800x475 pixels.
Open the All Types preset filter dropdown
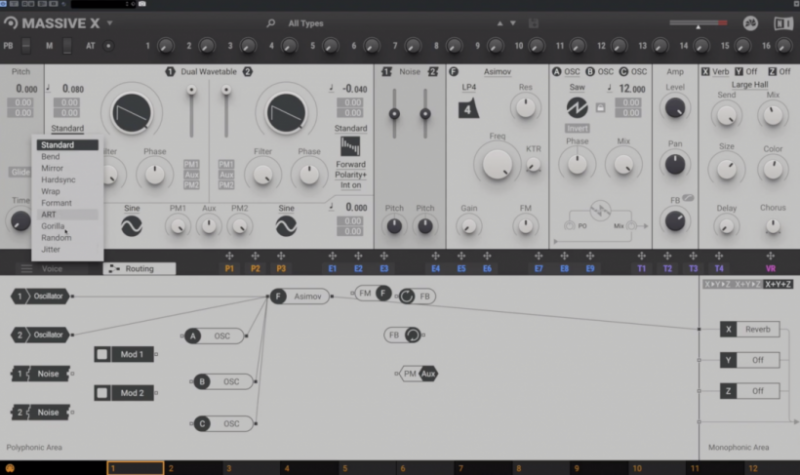pos(306,23)
